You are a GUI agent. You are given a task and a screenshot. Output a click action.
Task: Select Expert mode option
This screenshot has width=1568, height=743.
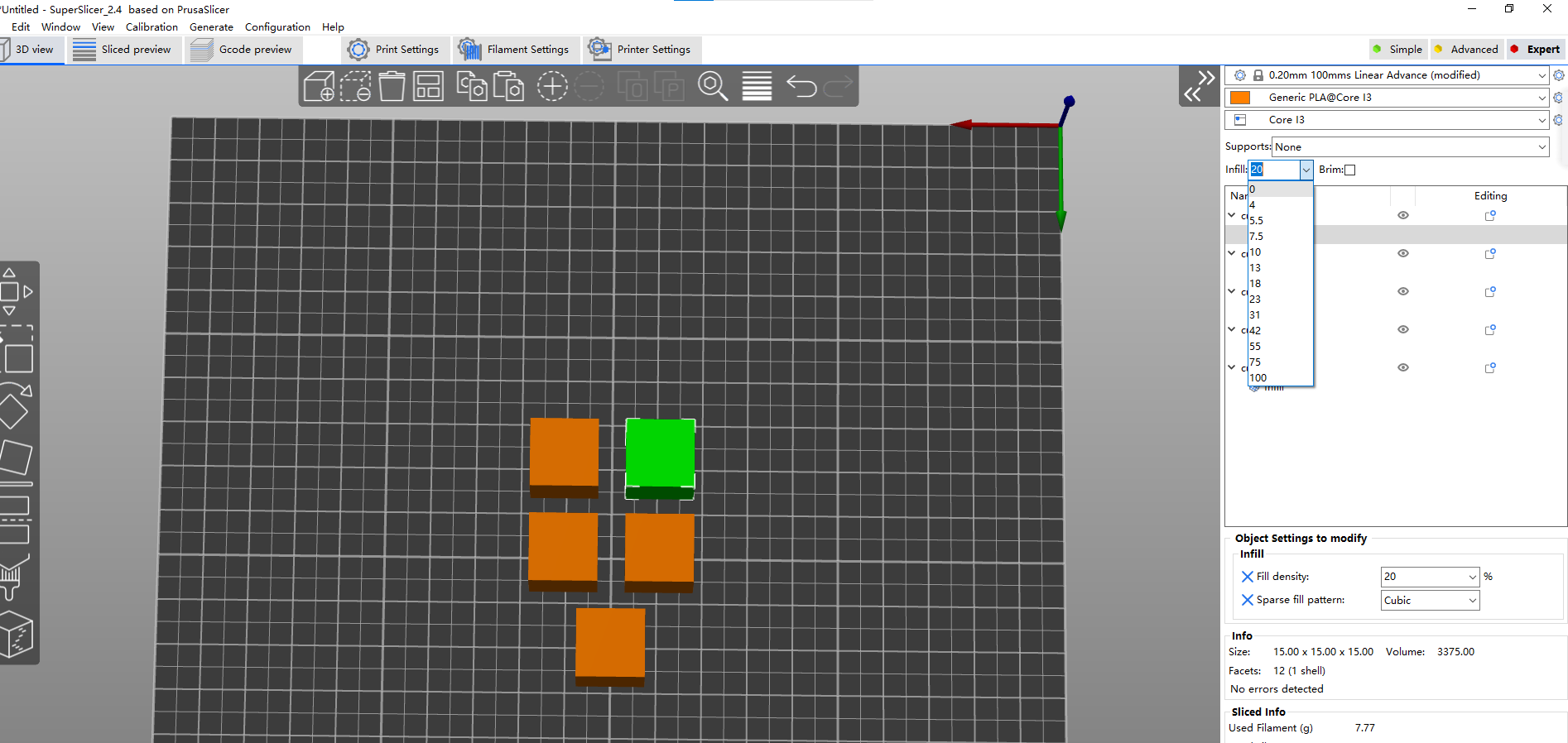(x=1536, y=50)
